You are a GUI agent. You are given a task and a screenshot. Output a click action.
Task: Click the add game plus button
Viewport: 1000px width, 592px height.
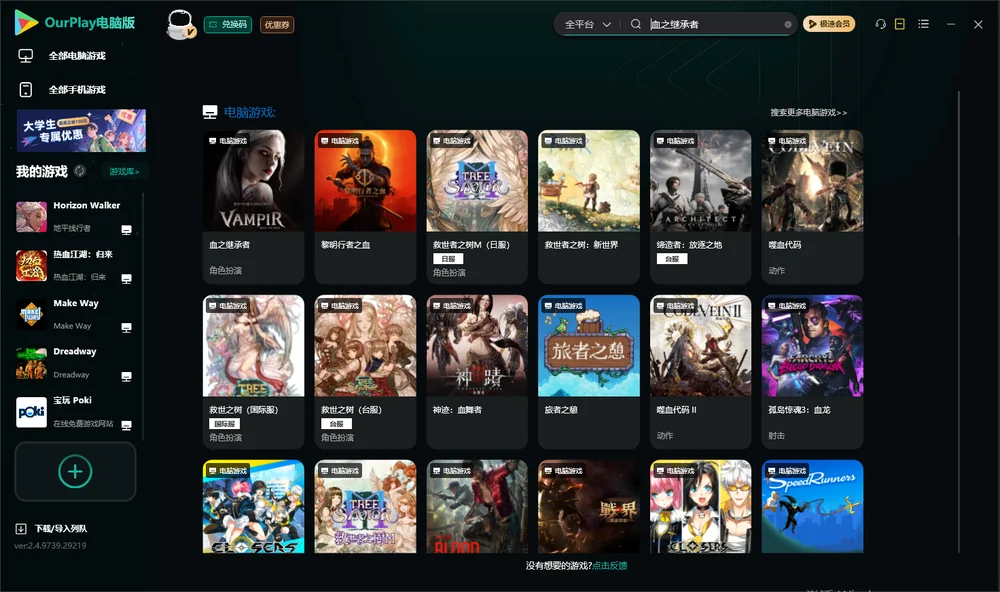coord(75,471)
